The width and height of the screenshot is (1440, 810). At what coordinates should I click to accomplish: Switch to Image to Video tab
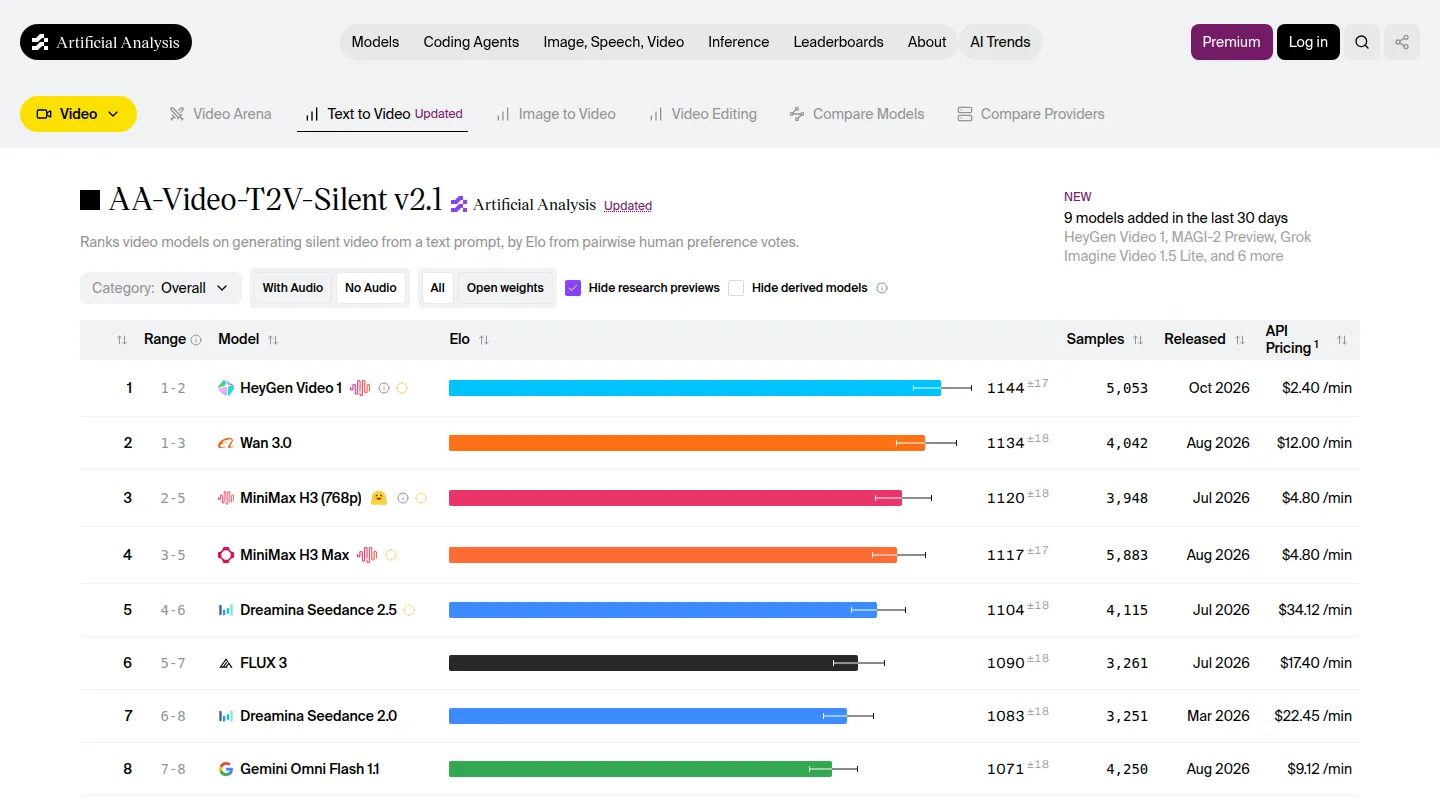pyautogui.click(x=556, y=114)
